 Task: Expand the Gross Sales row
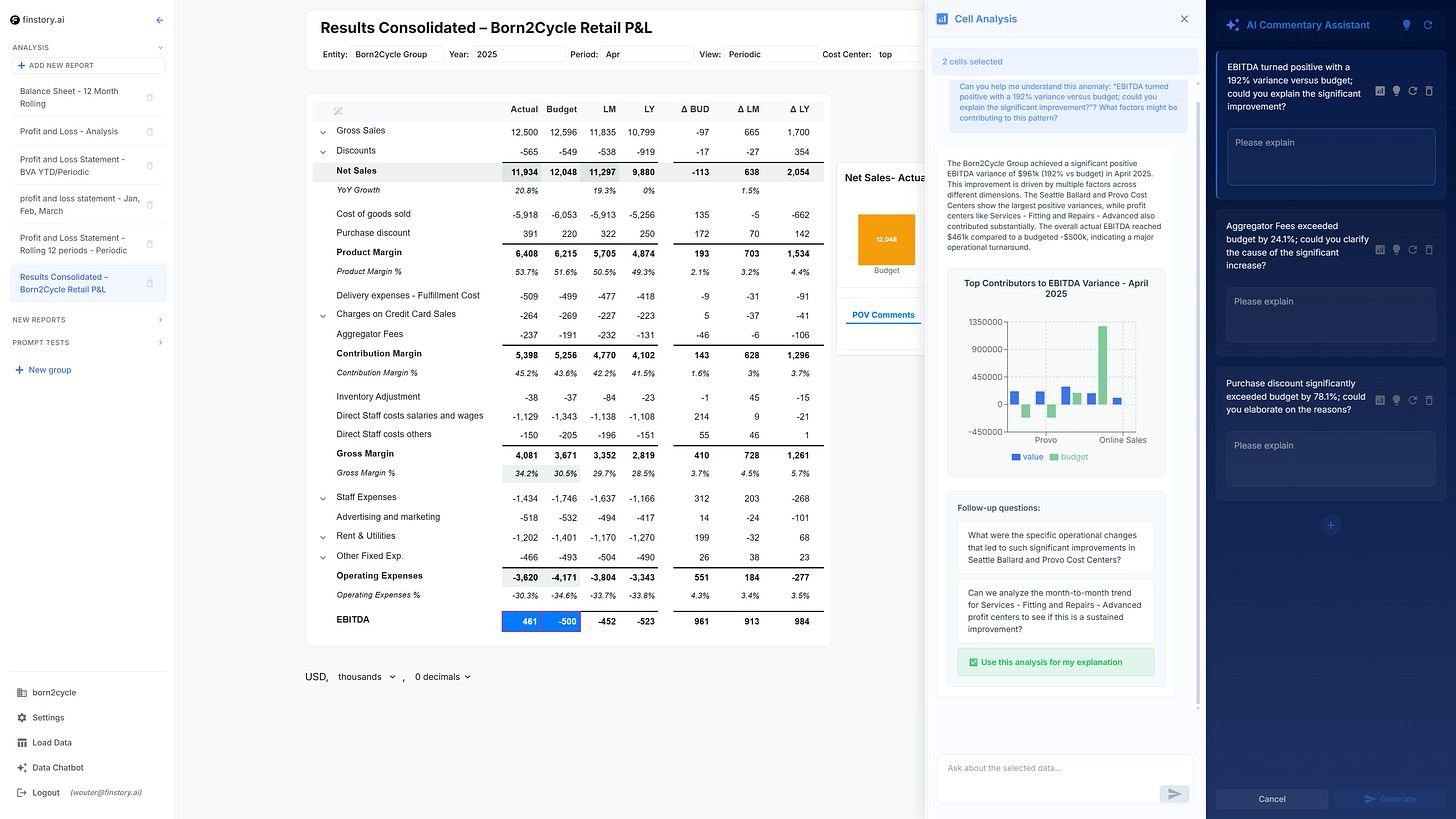coord(323,132)
